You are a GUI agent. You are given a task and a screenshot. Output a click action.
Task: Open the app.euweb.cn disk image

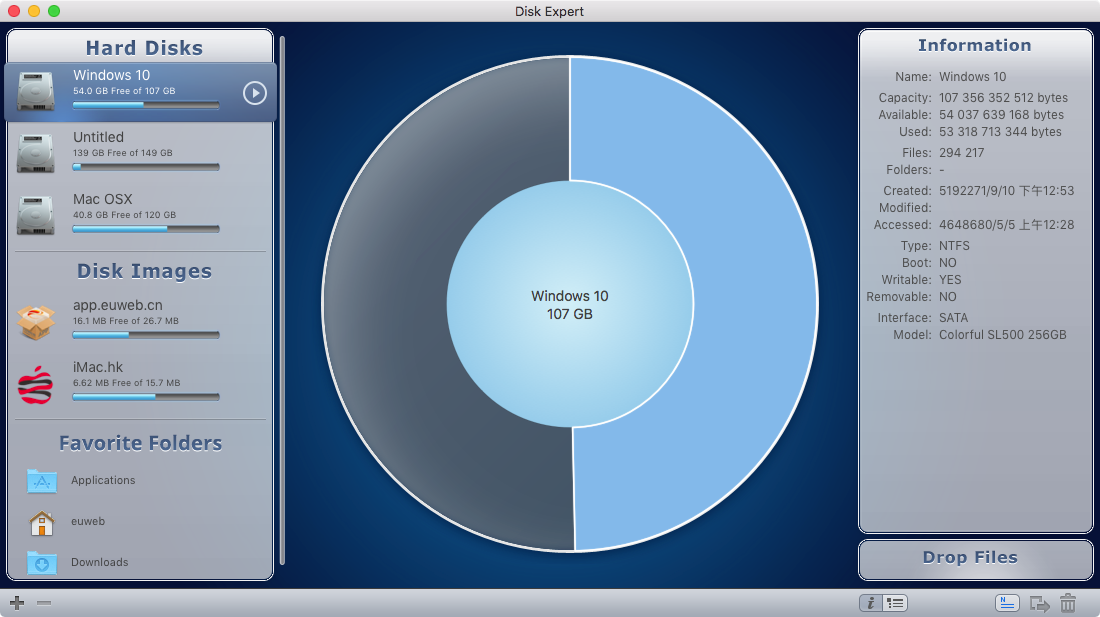coord(140,321)
